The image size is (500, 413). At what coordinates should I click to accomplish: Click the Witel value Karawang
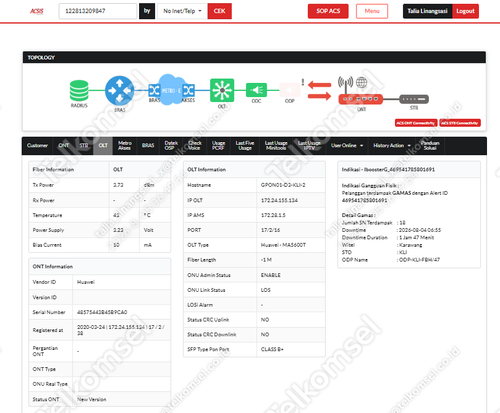[411, 245]
